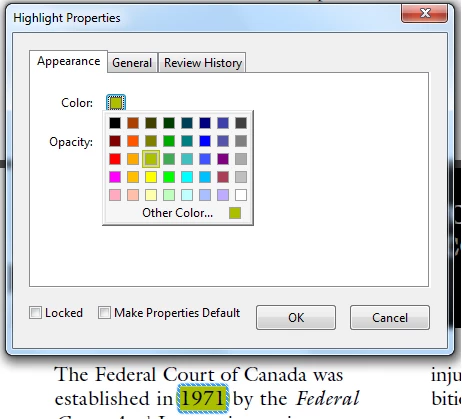Pick the maroon dark red swatch
Viewport: 462px width, 419px height.
pos(115,141)
